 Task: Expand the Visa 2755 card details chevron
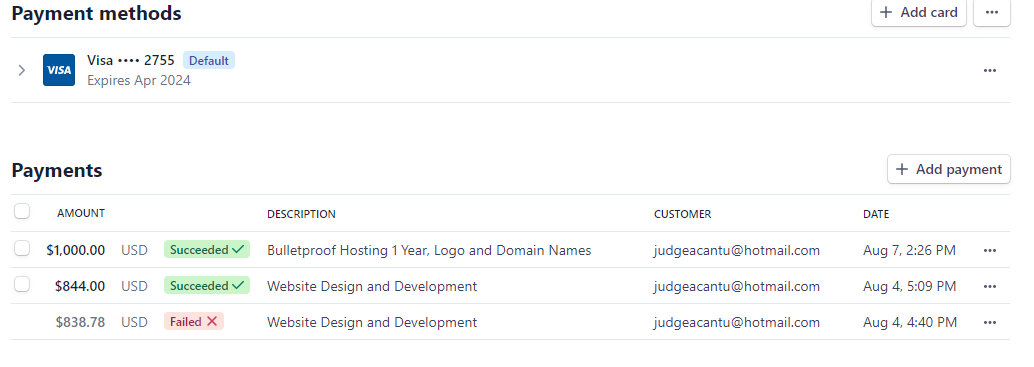[x=22, y=71]
